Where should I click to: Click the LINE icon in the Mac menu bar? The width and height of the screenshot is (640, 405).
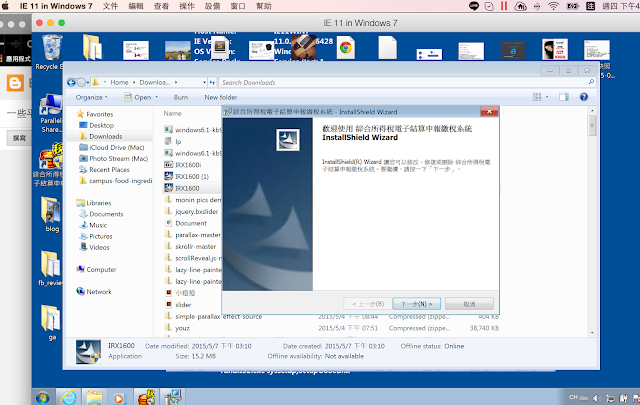click(x=473, y=6)
